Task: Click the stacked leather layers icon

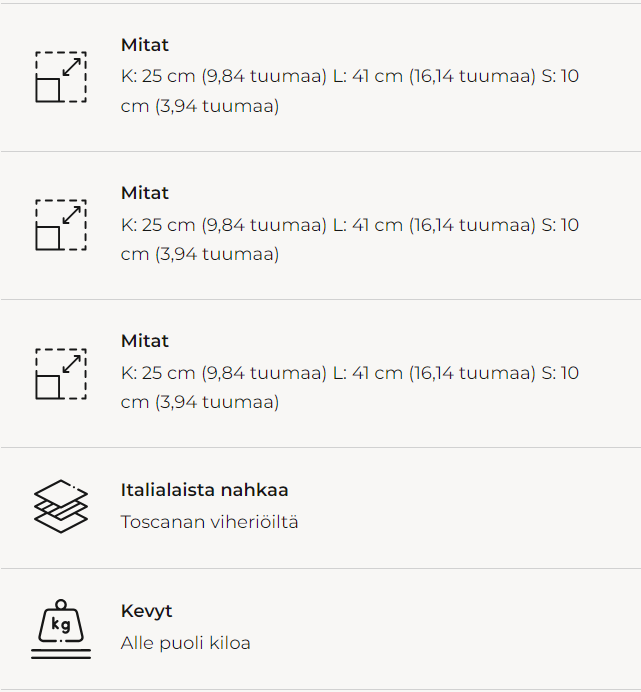Action: 61,506
